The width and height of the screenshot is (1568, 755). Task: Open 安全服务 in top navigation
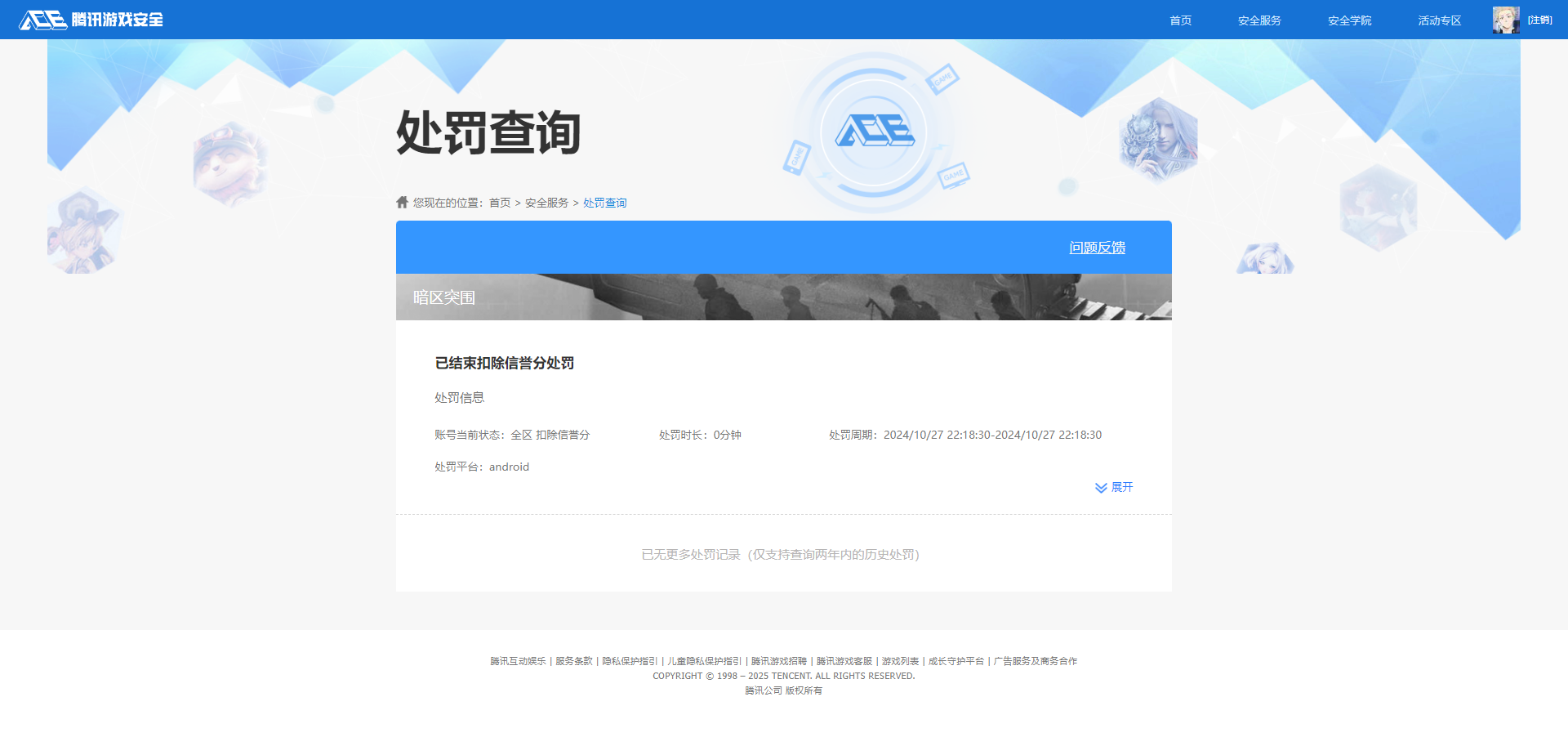click(x=1258, y=20)
